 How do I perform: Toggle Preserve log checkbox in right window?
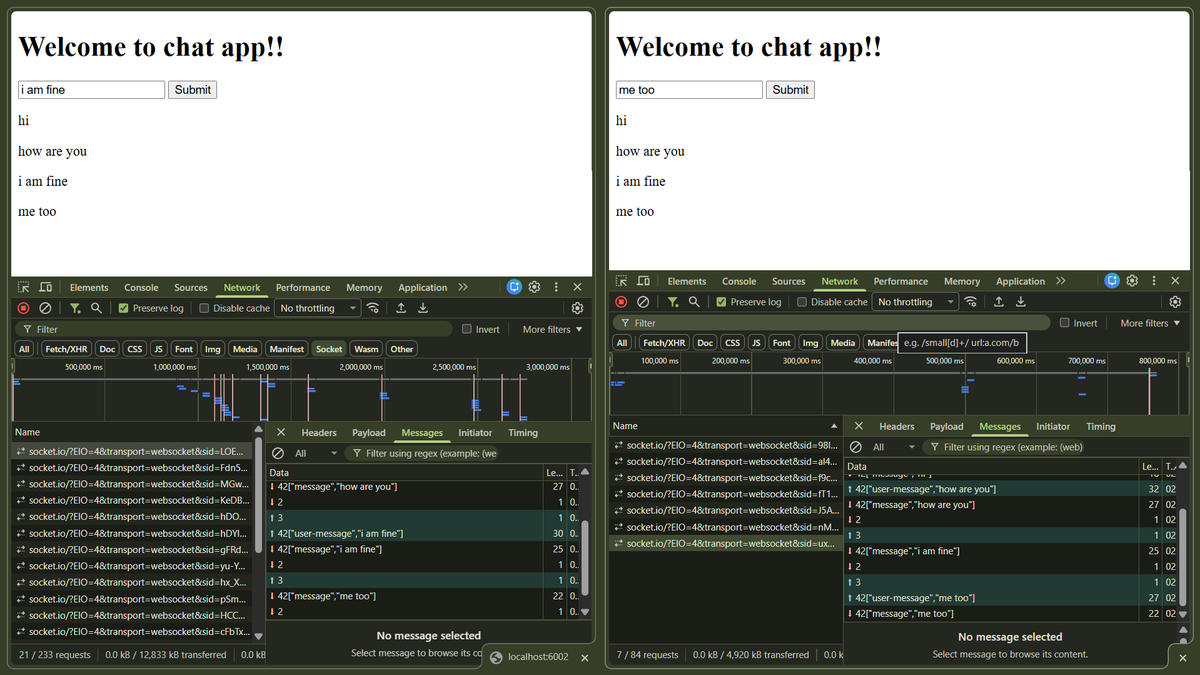tap(722, 302)
